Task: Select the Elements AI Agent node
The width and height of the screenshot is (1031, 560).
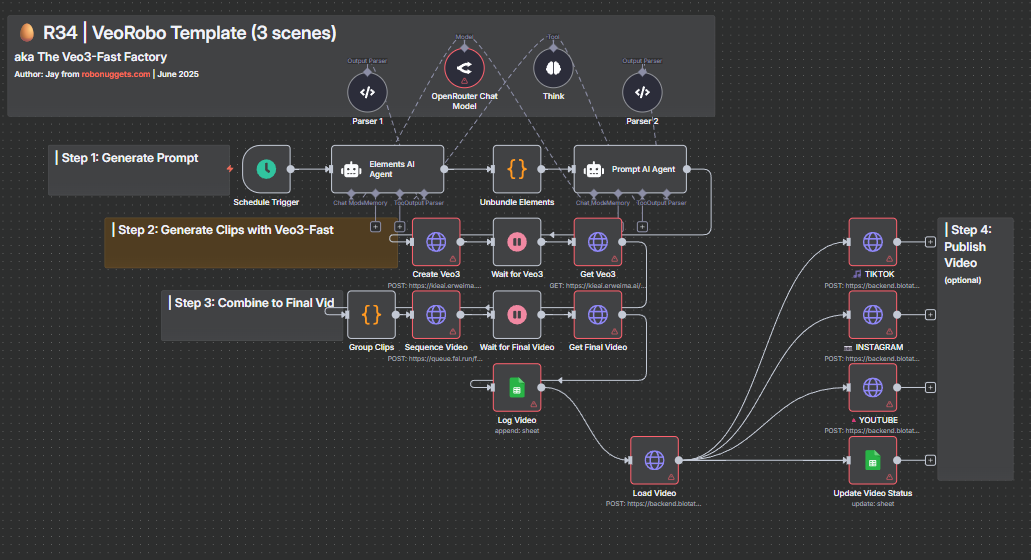Action: (x=387, y=169)
